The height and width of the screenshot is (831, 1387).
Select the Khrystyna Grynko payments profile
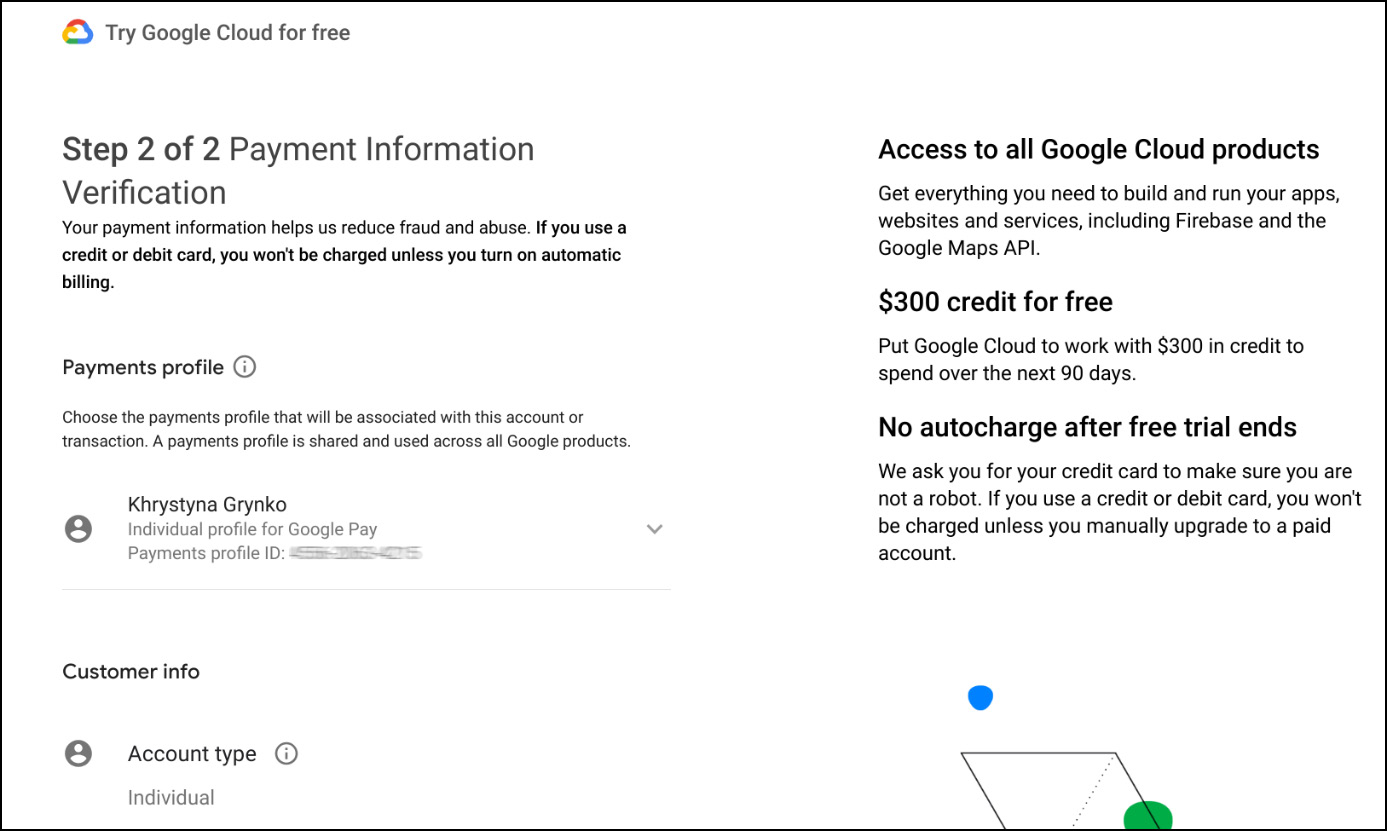click(366, 529)
